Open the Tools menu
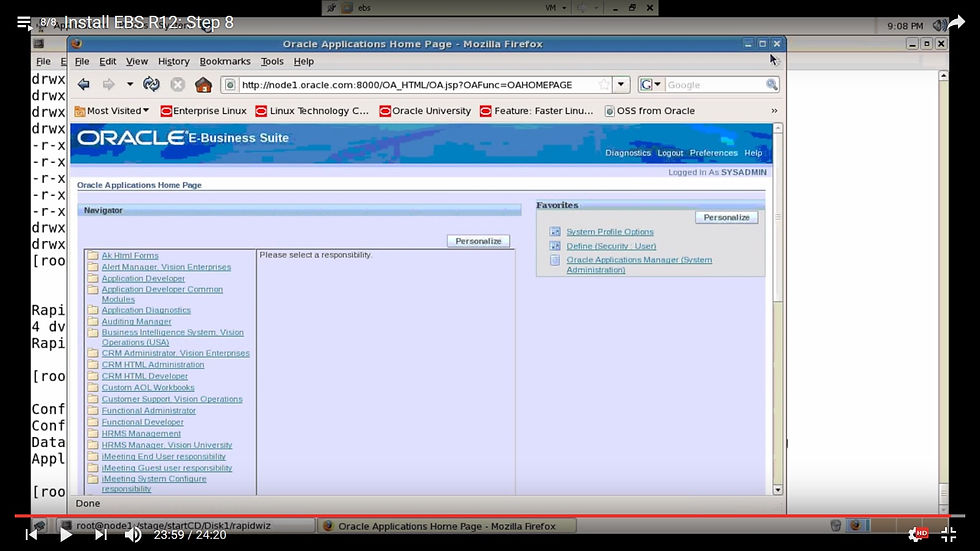 [272, 61]
